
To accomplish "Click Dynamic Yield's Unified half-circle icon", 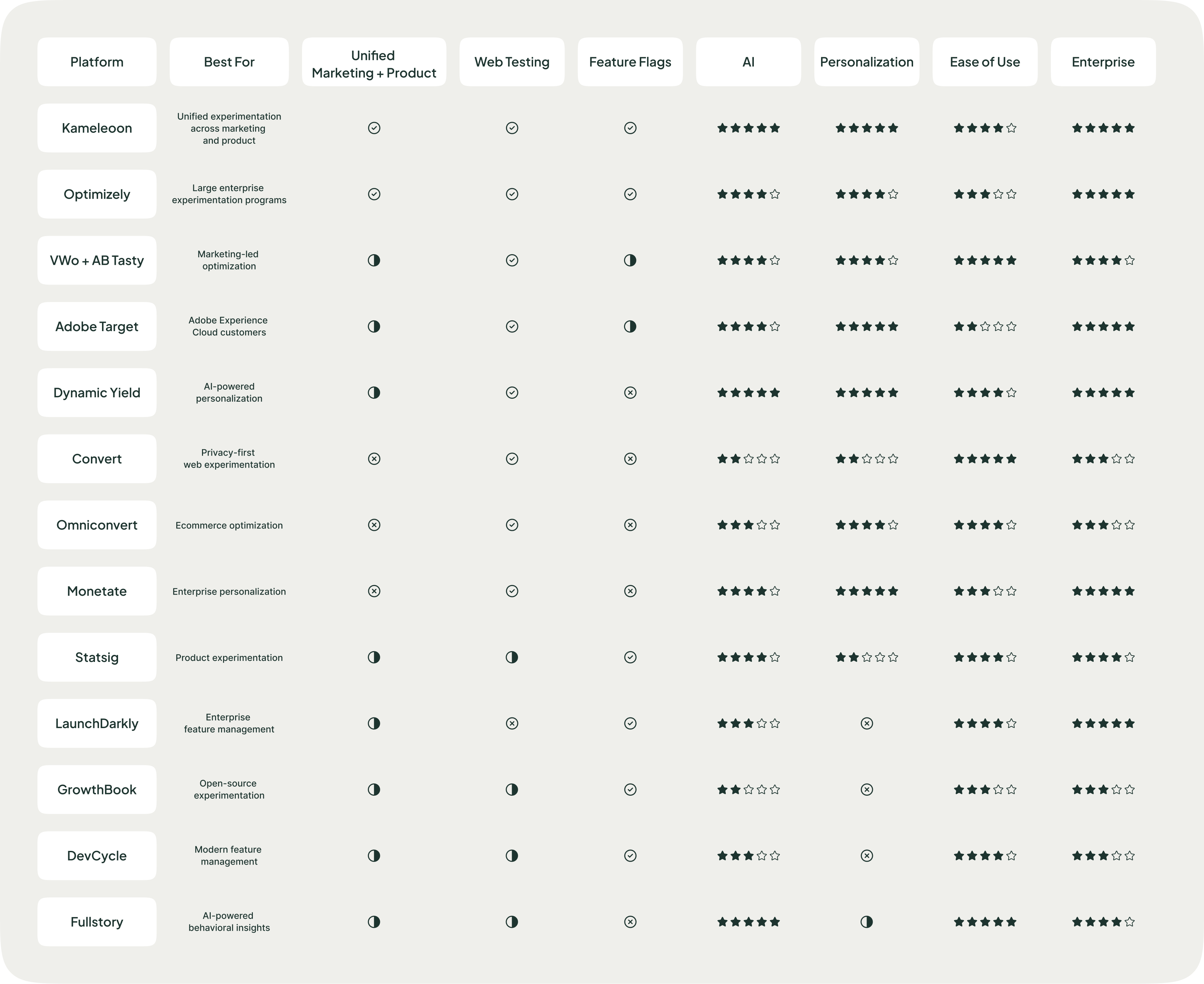I will 374,393.
